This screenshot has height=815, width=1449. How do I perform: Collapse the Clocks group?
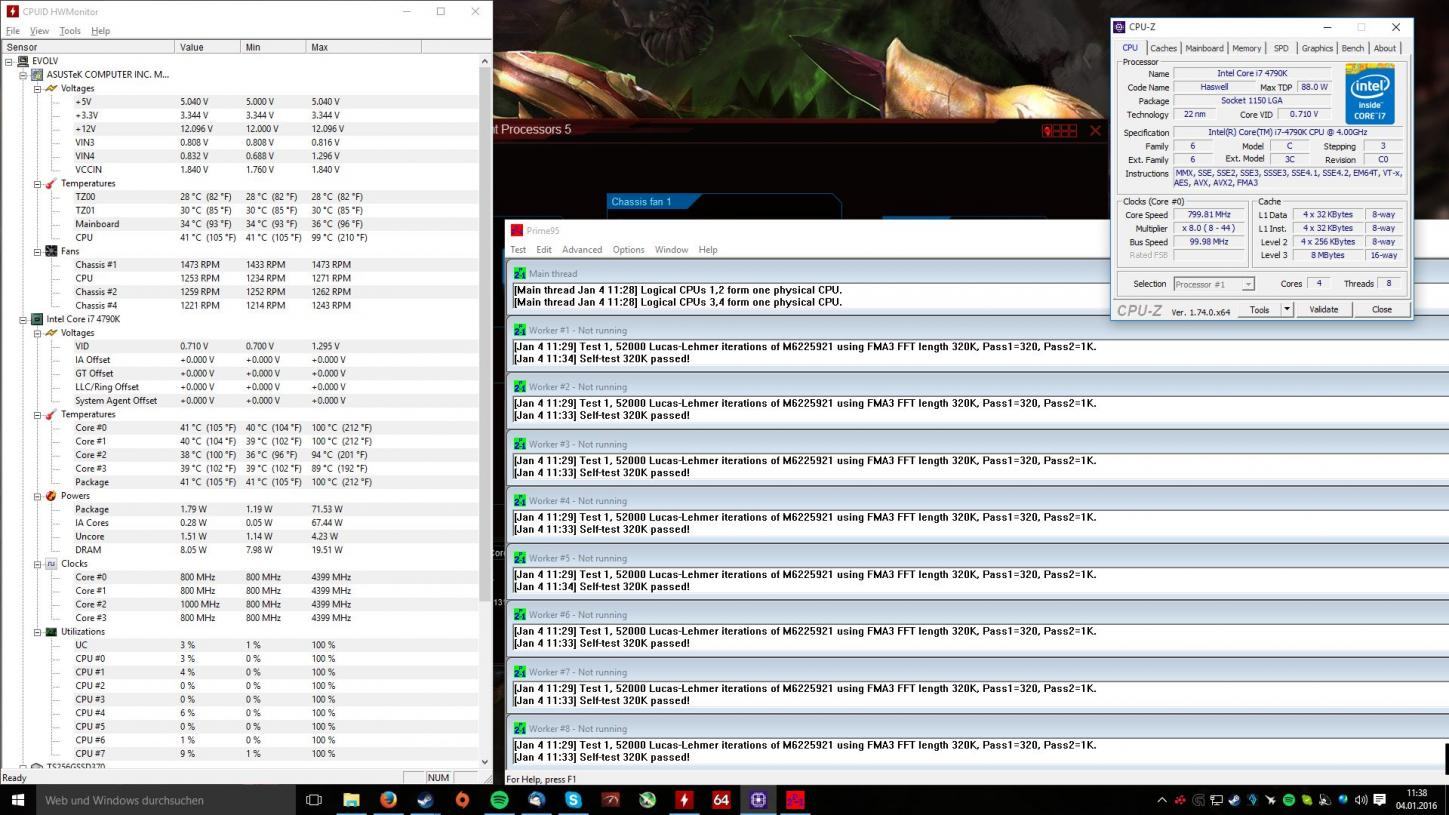click(x=37, y=564)
